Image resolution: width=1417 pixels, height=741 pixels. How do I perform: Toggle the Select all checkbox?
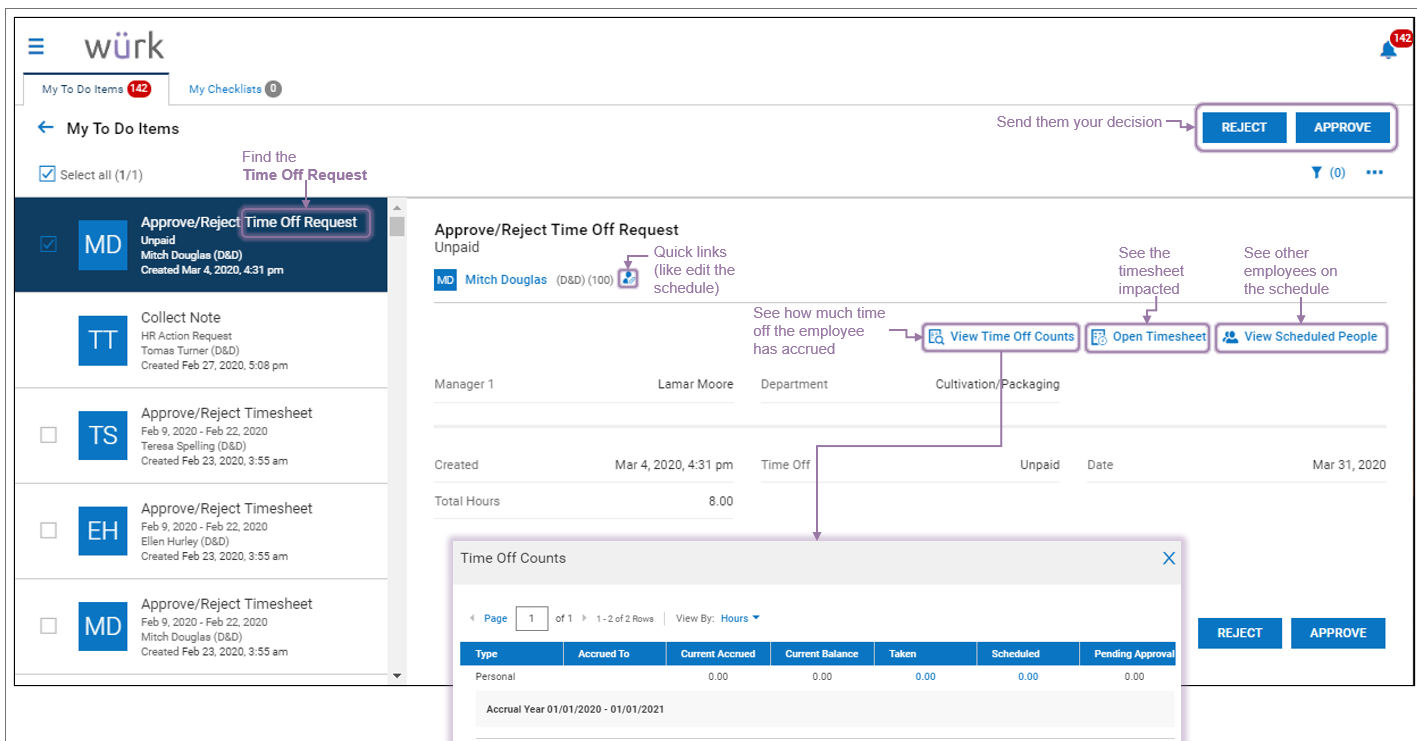47,174
